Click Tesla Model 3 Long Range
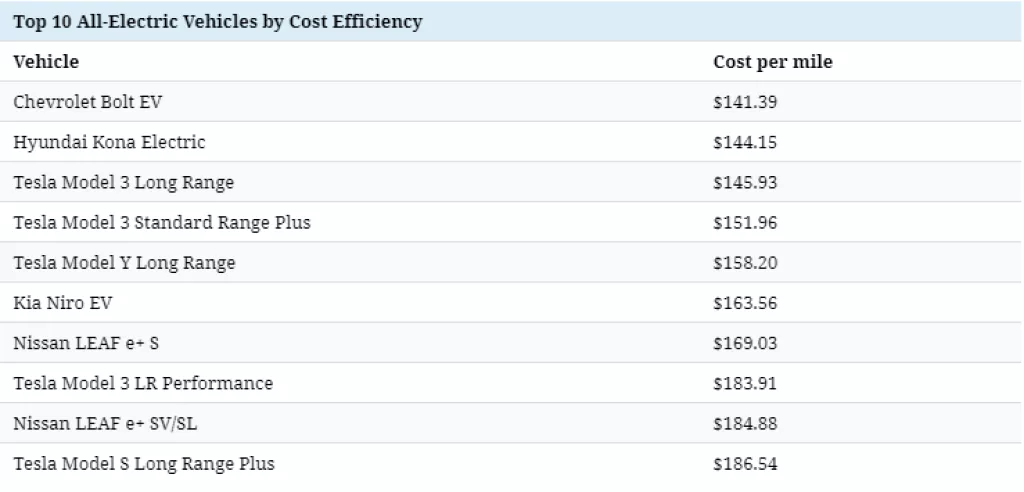 (x=124, y=183)
